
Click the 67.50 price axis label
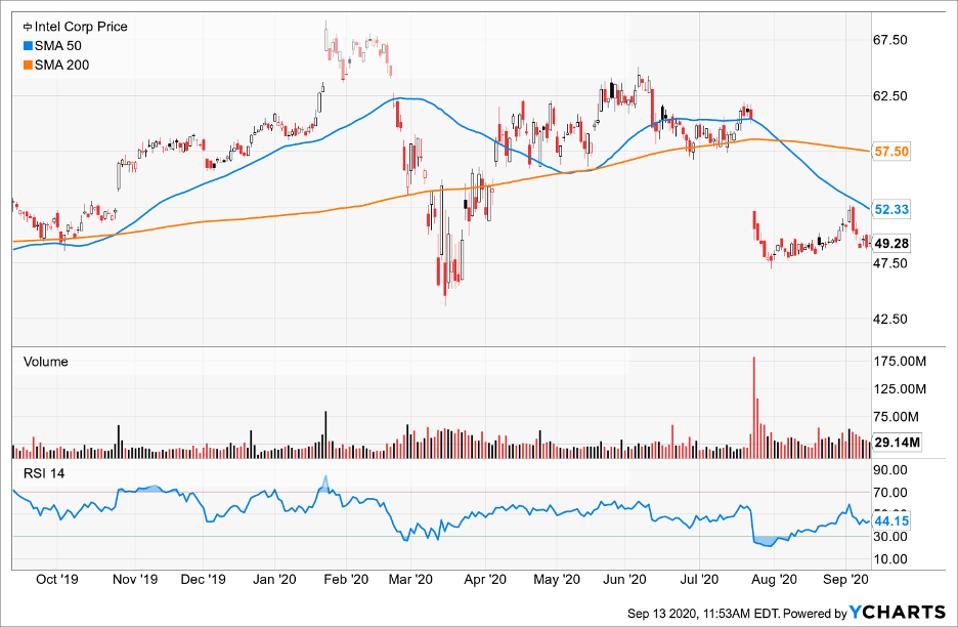(x=890, y=40)
